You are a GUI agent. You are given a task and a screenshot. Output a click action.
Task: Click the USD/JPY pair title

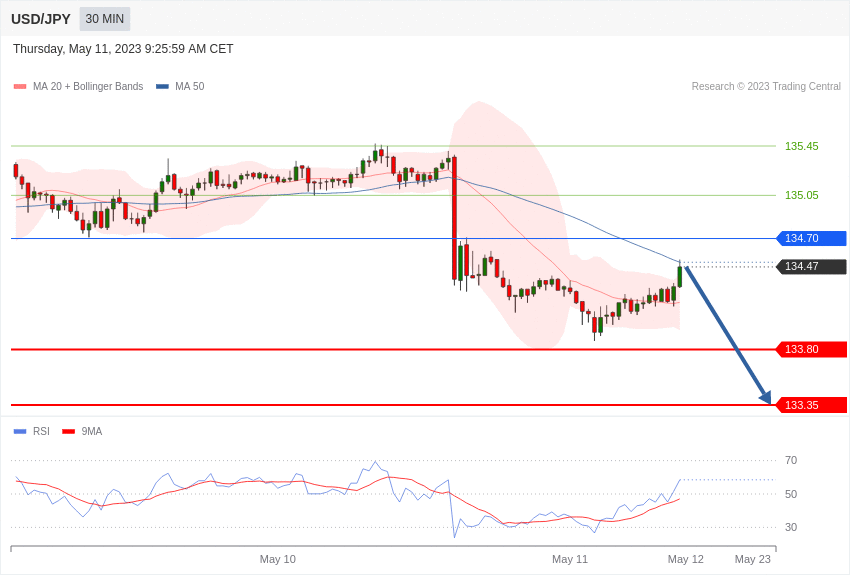pyautogui.click(x=41, y=19)
